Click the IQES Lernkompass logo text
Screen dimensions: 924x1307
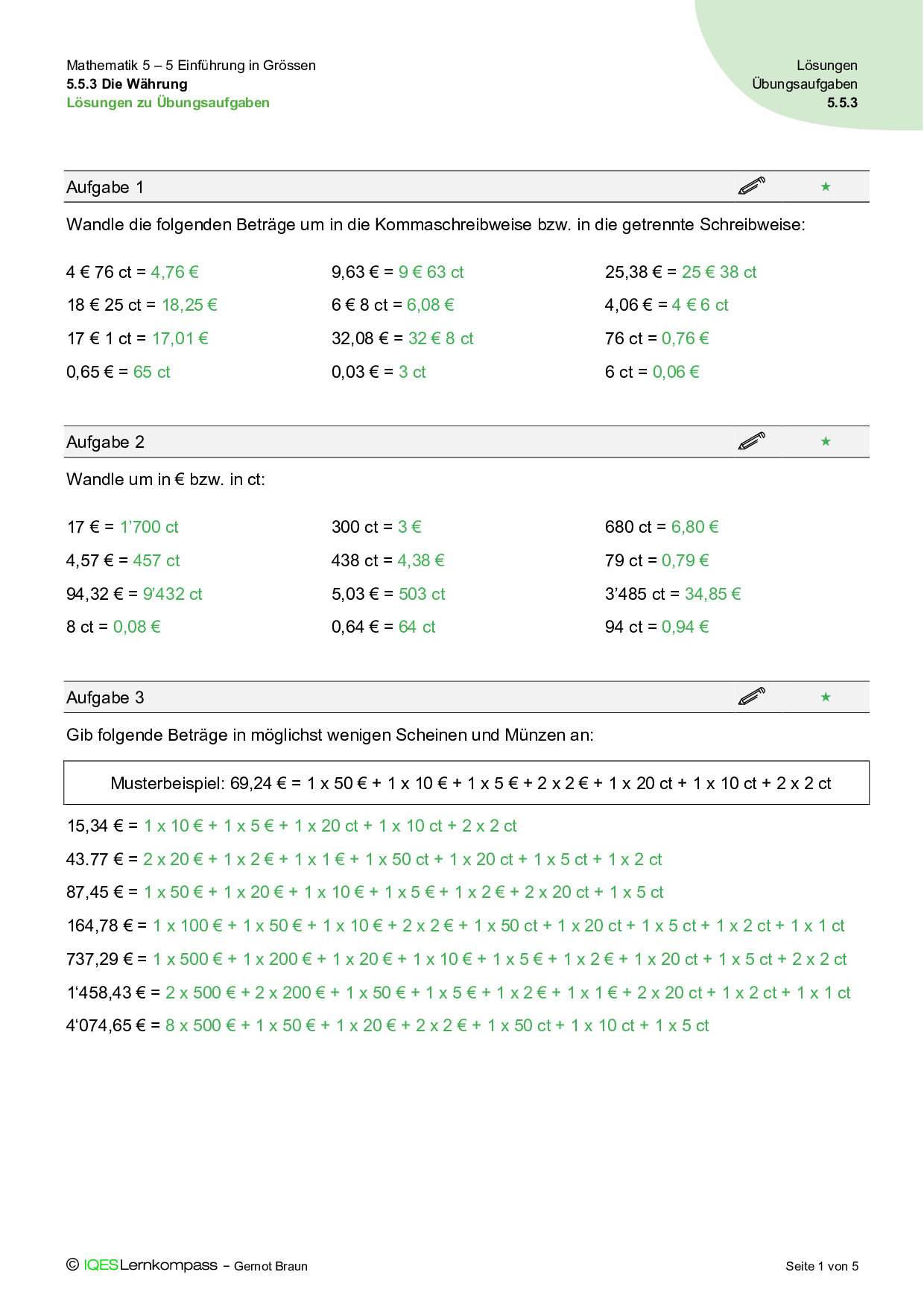pyautogui.click(x=151, y=1265)
